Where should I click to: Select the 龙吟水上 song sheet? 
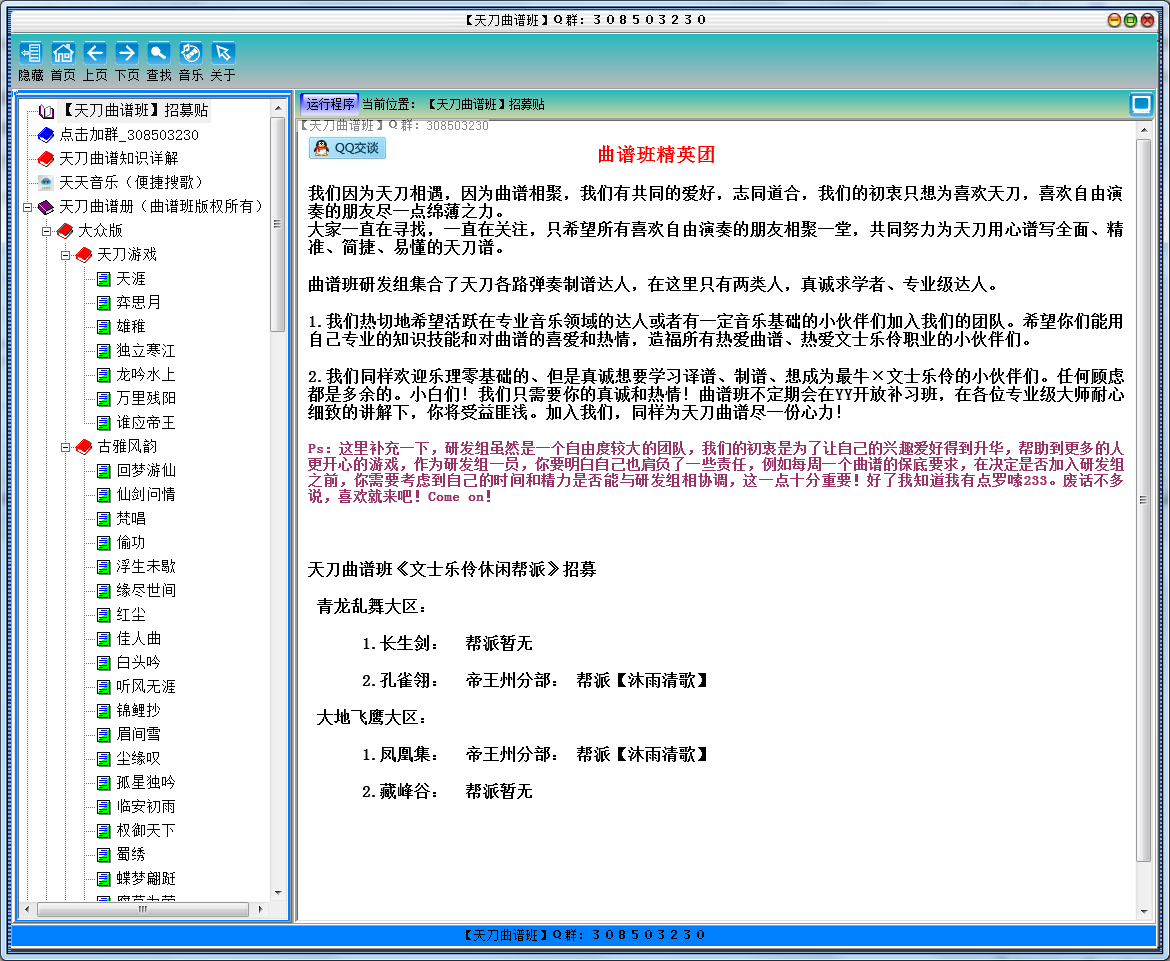[x=146, y=375]
